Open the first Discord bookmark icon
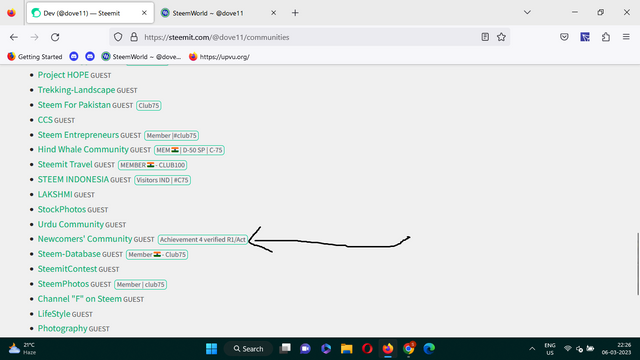 click(74, 57)
